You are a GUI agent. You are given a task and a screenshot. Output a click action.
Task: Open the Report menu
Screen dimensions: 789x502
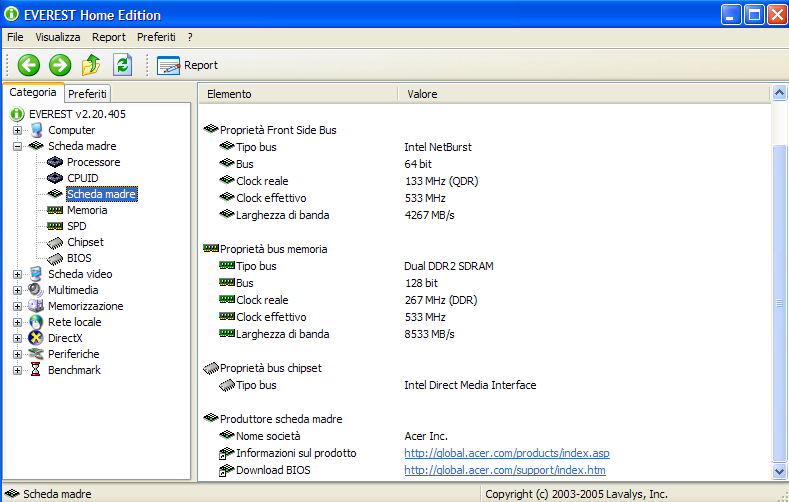[x=109, y=37]
